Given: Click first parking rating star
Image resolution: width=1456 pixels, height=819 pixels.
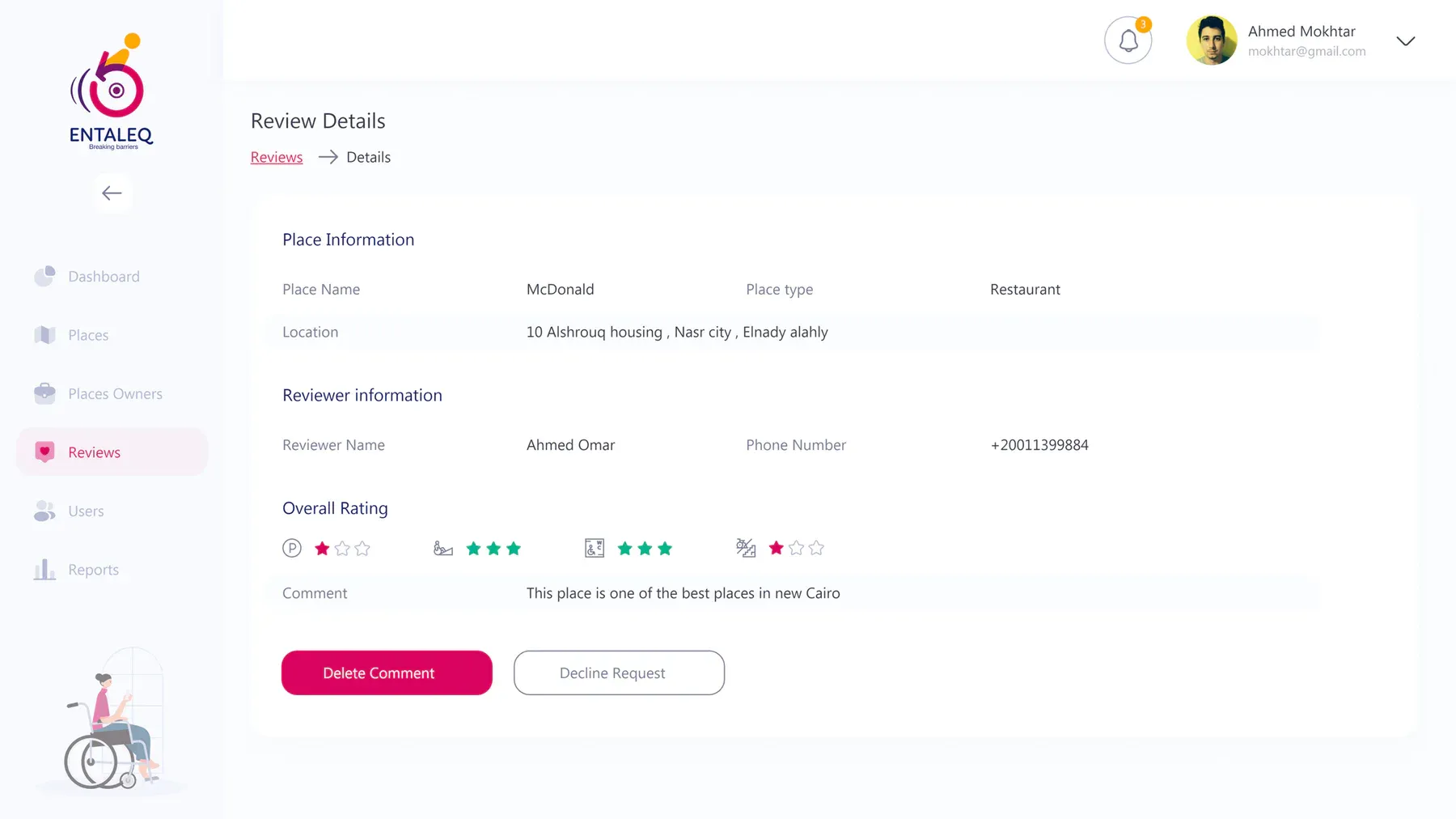Looking at the screenshot, I should click(x=322, y=548).
